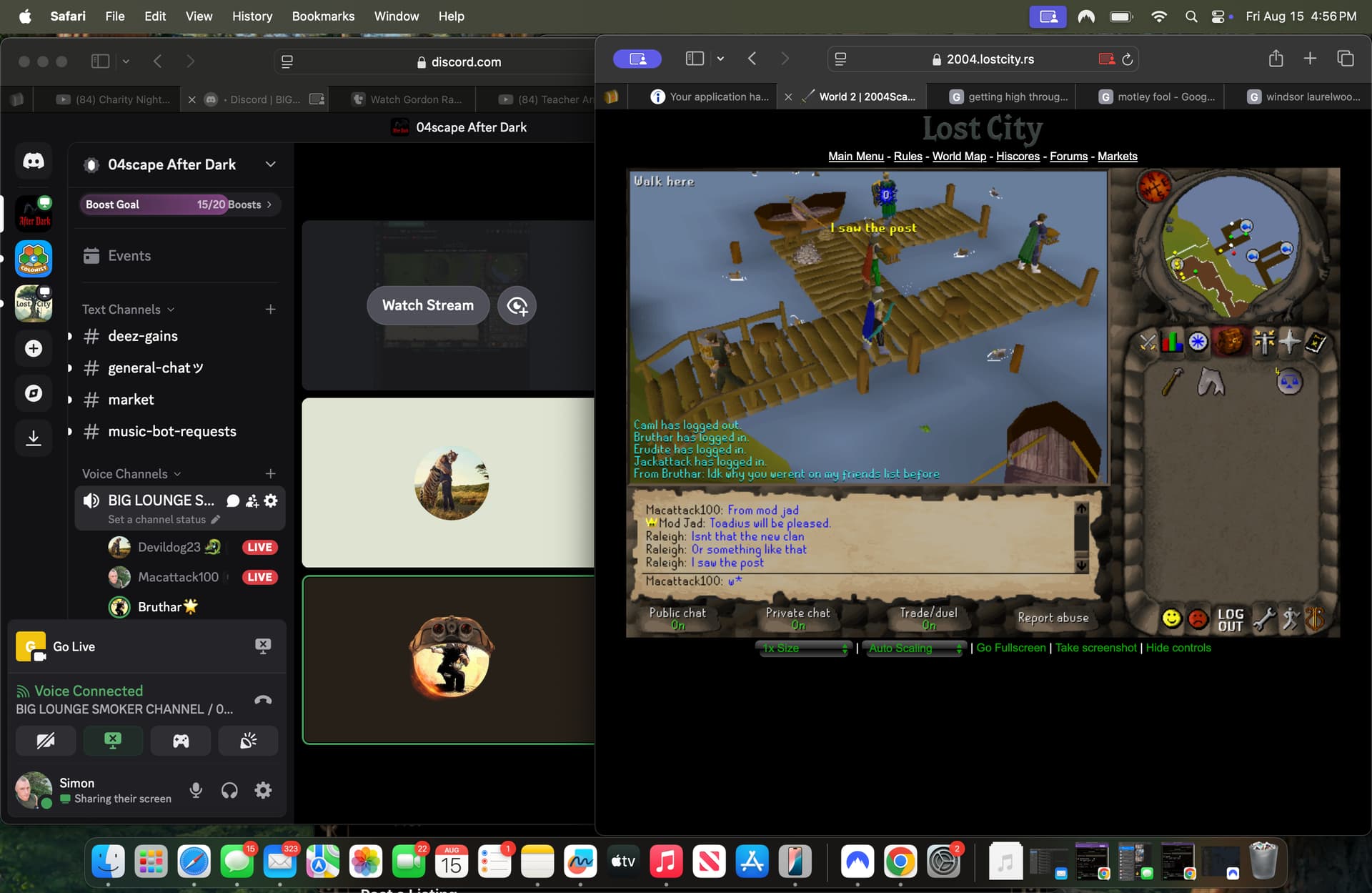Expand music-bot-requests channel arrow
This screenshot has width=1372, height=893.
(x=70, y=431)
